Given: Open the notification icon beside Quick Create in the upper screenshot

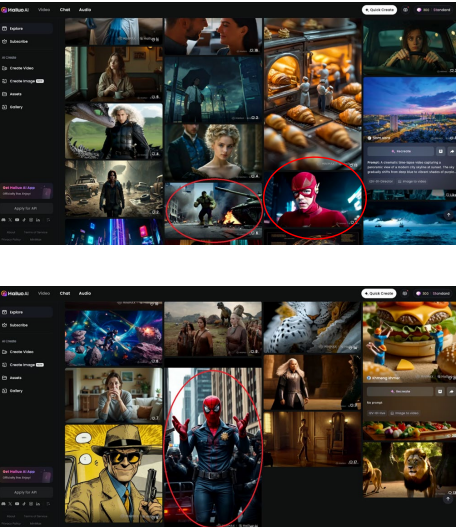Looking at the screenshot, I should [406, 10].
